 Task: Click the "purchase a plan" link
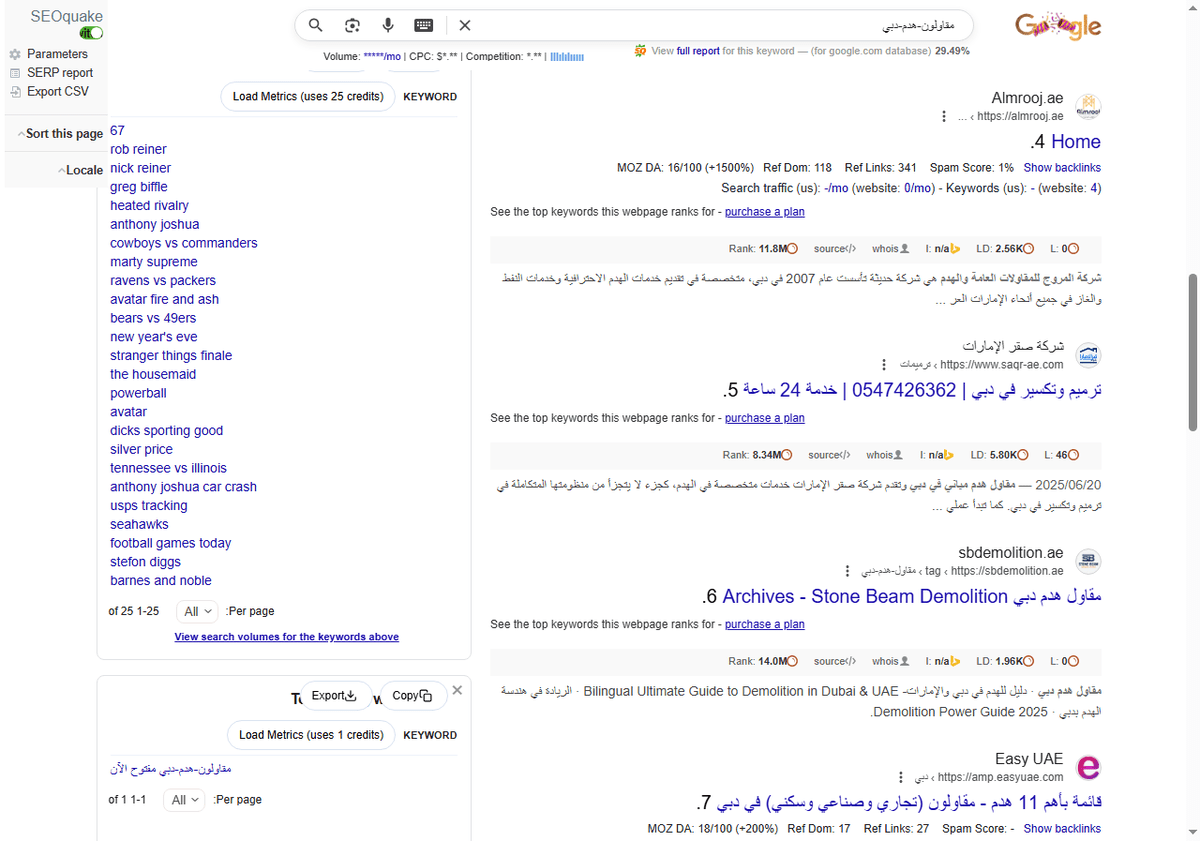click(x=764, y=211)
